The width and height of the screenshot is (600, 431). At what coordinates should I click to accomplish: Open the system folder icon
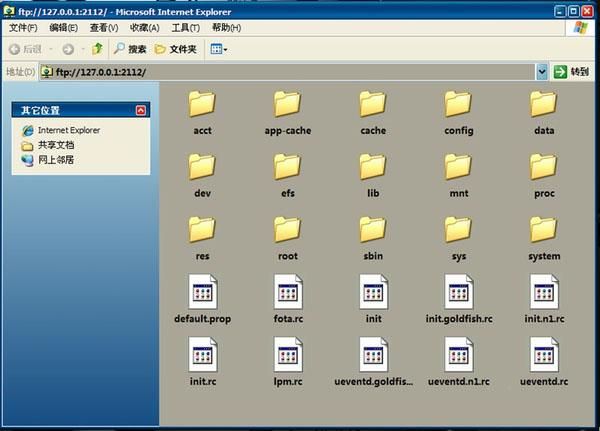point(544,229)
